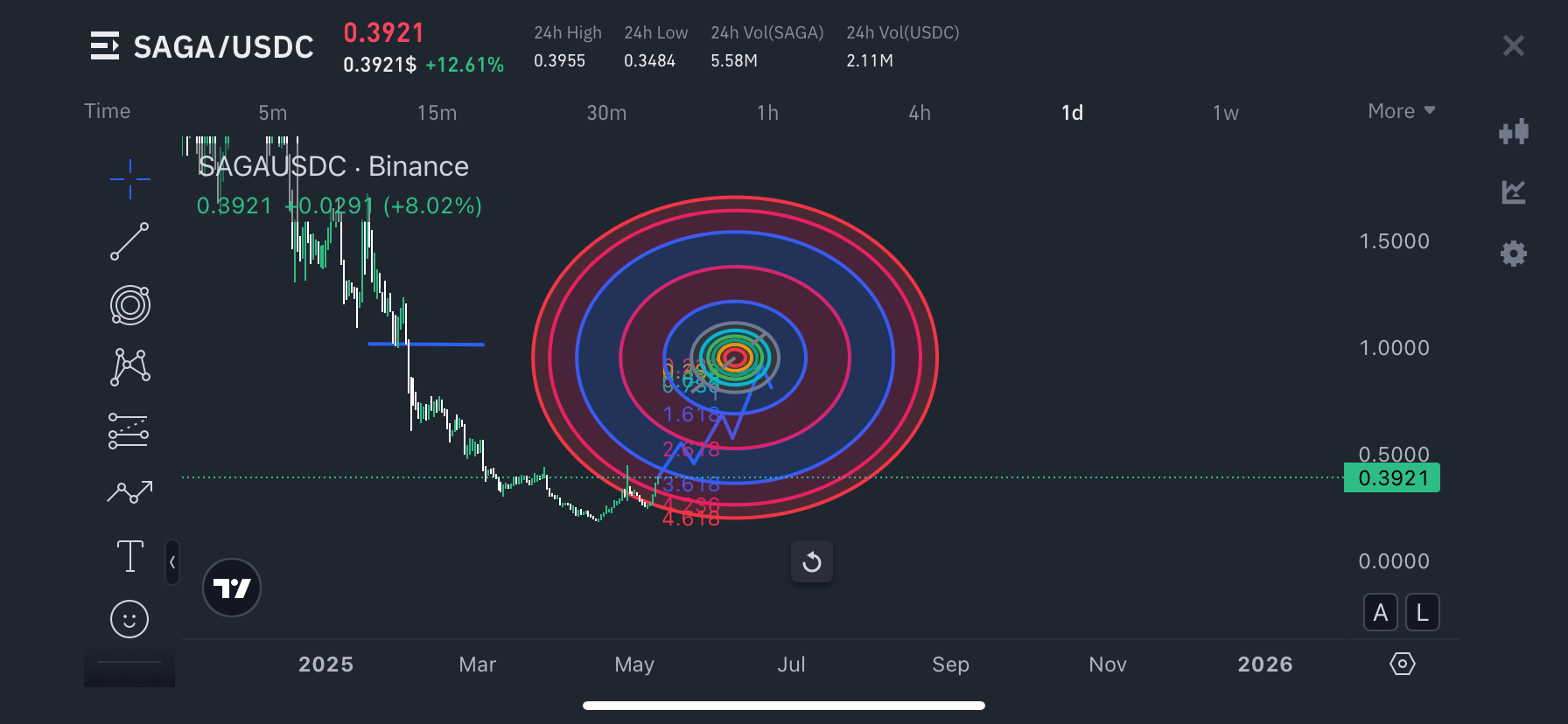The image size is (1568, 724).
Task: Close the full-screen chart view
Action: click(x=1513, y=45)
